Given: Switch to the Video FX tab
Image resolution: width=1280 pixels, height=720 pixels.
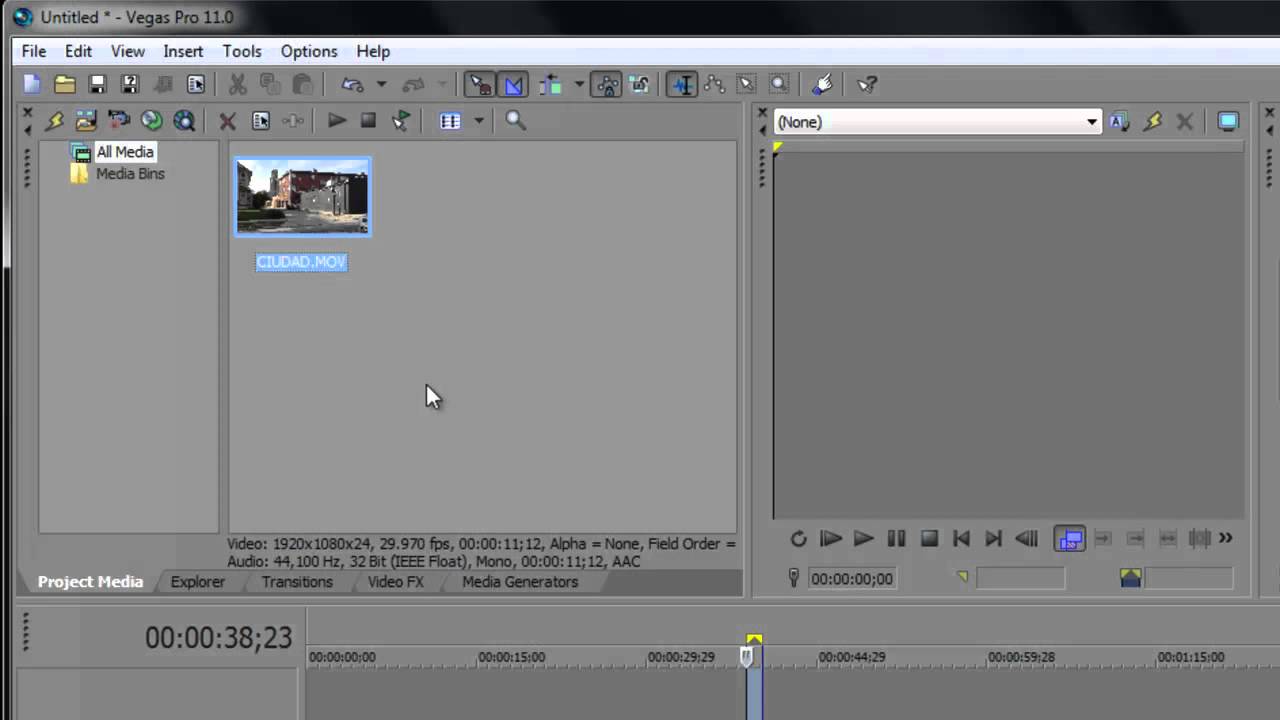Looking at the screenshot, I should 396,582.
